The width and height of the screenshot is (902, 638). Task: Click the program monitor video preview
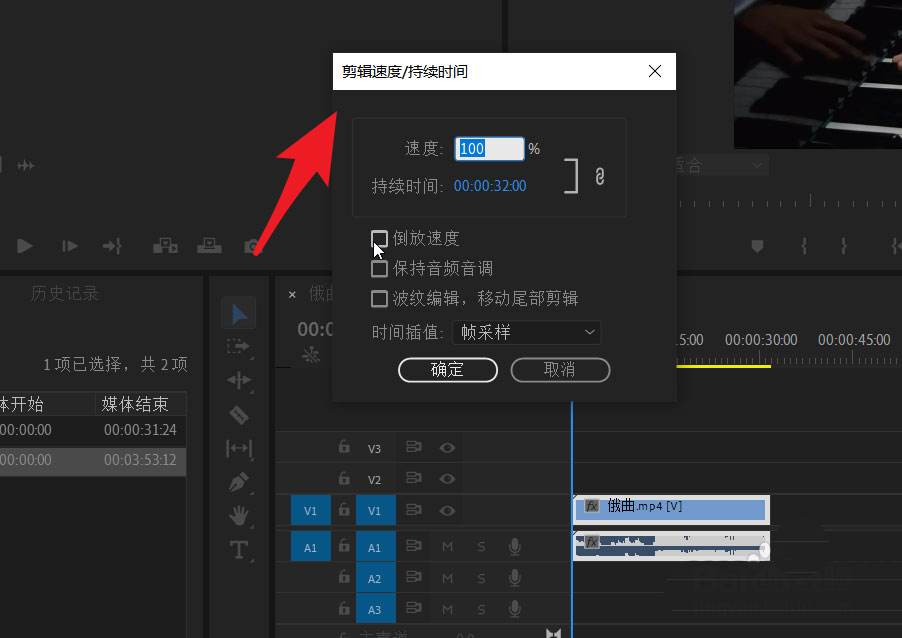pyautogui.click(x=817, y=74)
